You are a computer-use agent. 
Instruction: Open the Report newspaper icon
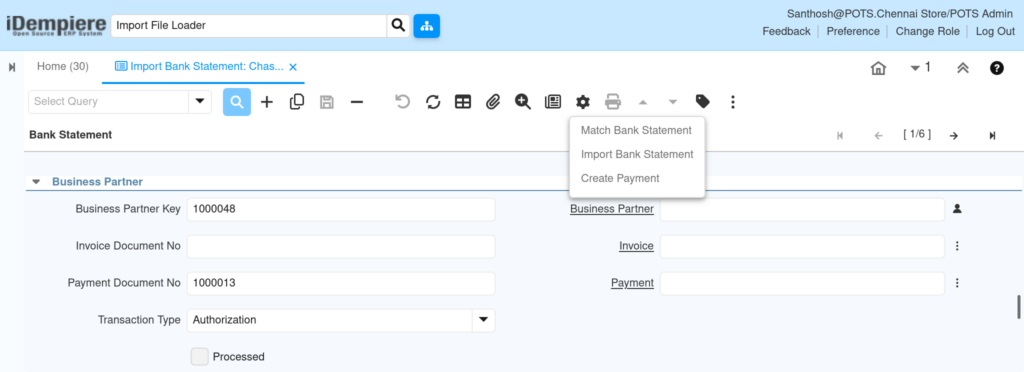[x=553, y=102]
